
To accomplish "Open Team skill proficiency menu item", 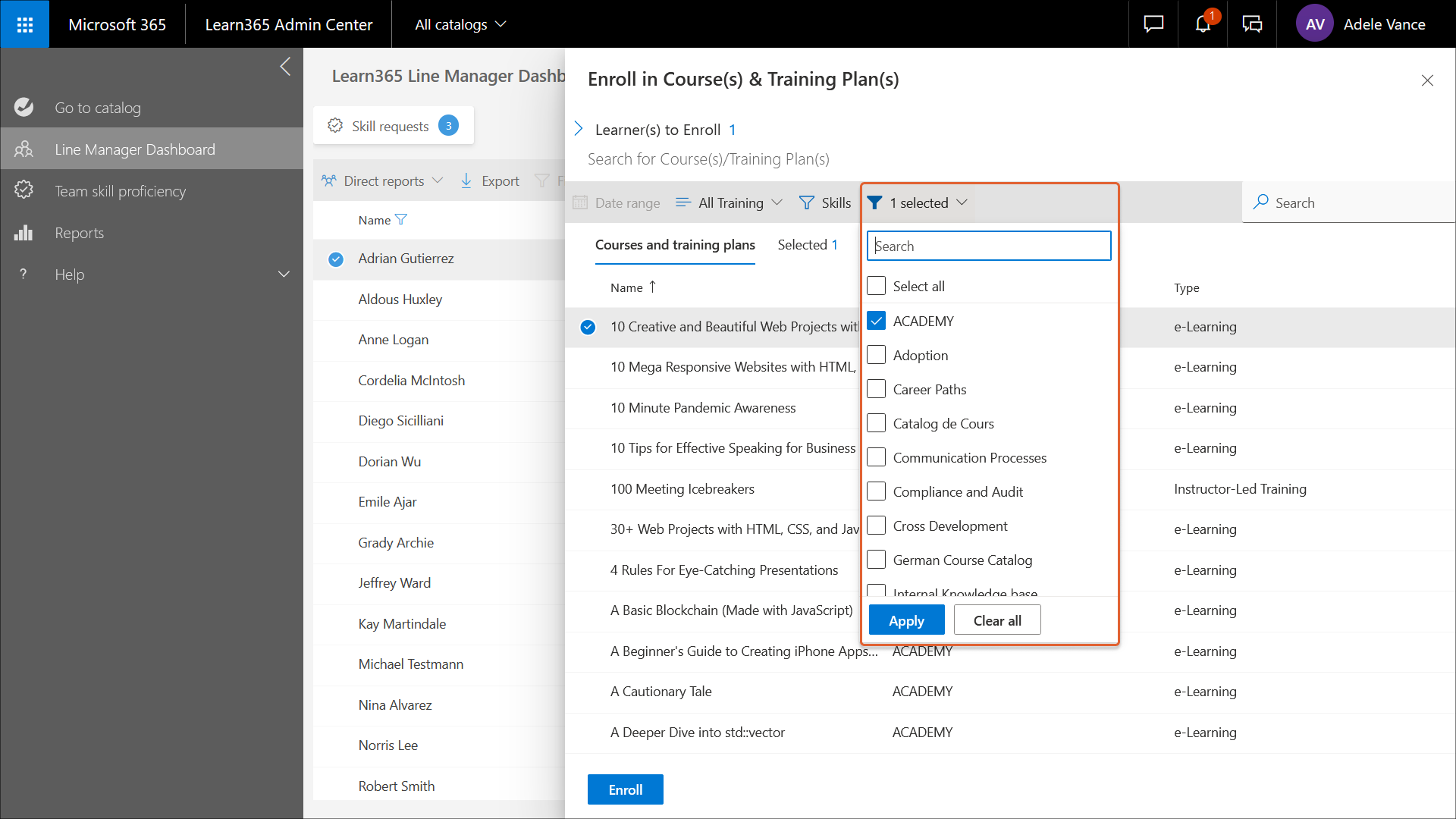I will [x=120, y=191].
